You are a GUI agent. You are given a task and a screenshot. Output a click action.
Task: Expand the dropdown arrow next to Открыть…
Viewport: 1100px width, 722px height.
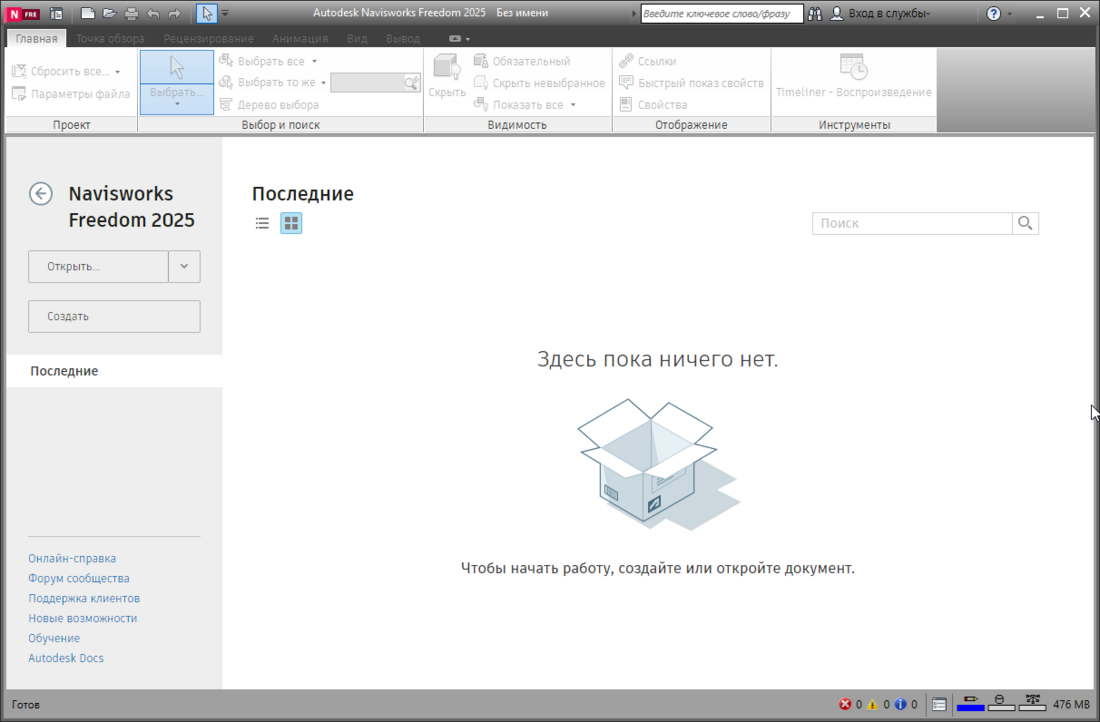point(185,267)
